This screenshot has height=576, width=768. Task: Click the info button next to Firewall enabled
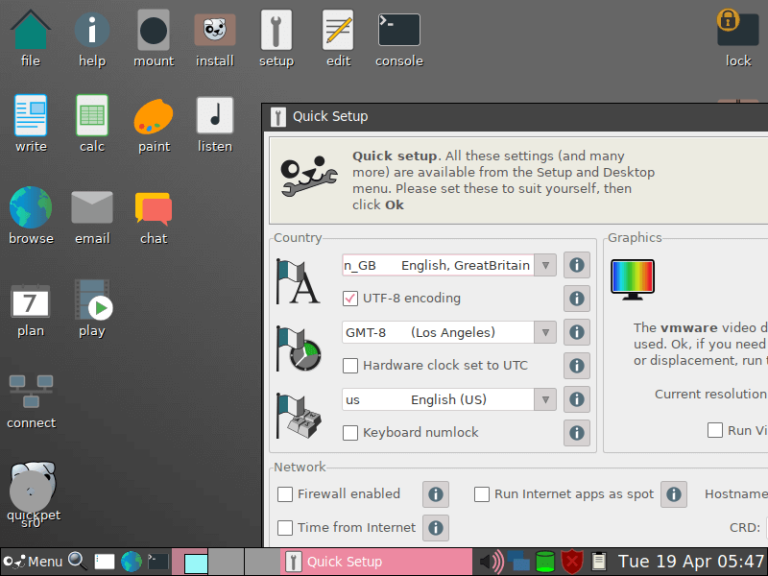click(x=435, y=494)
